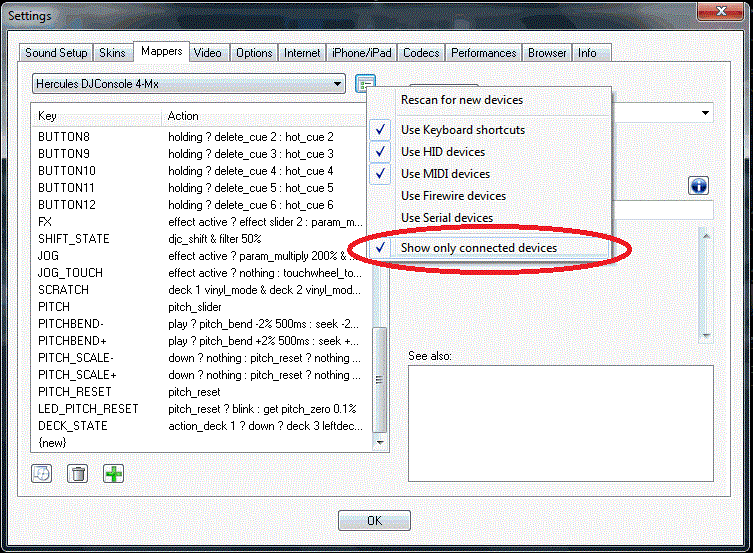
Task: Select the BUTTON12 mapping row
Action: point(202,205)
